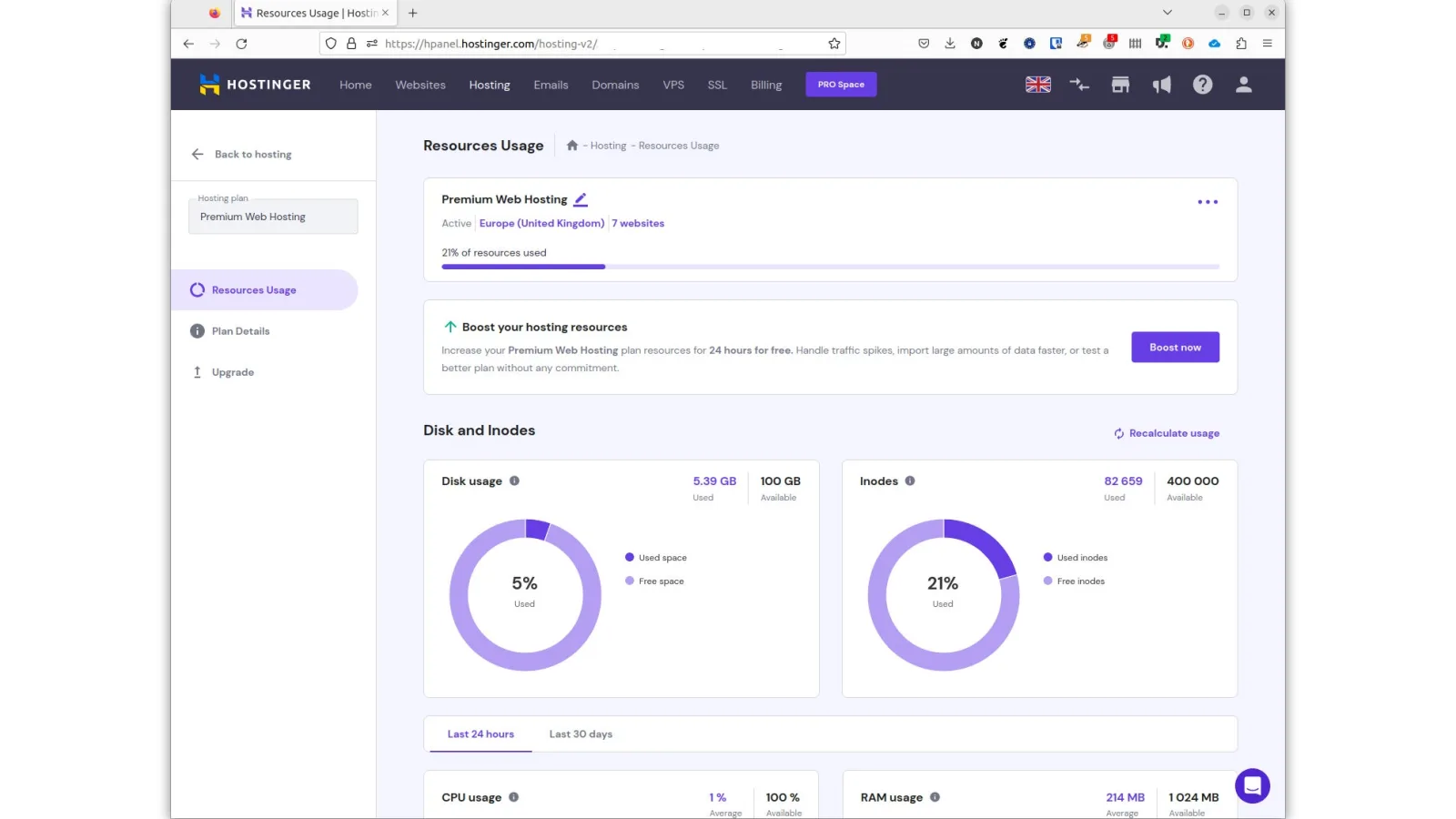Open Firefox extensions puzzle icon
The image size is (1456, 819).
pyautogui.click(x=1241, y=44)
